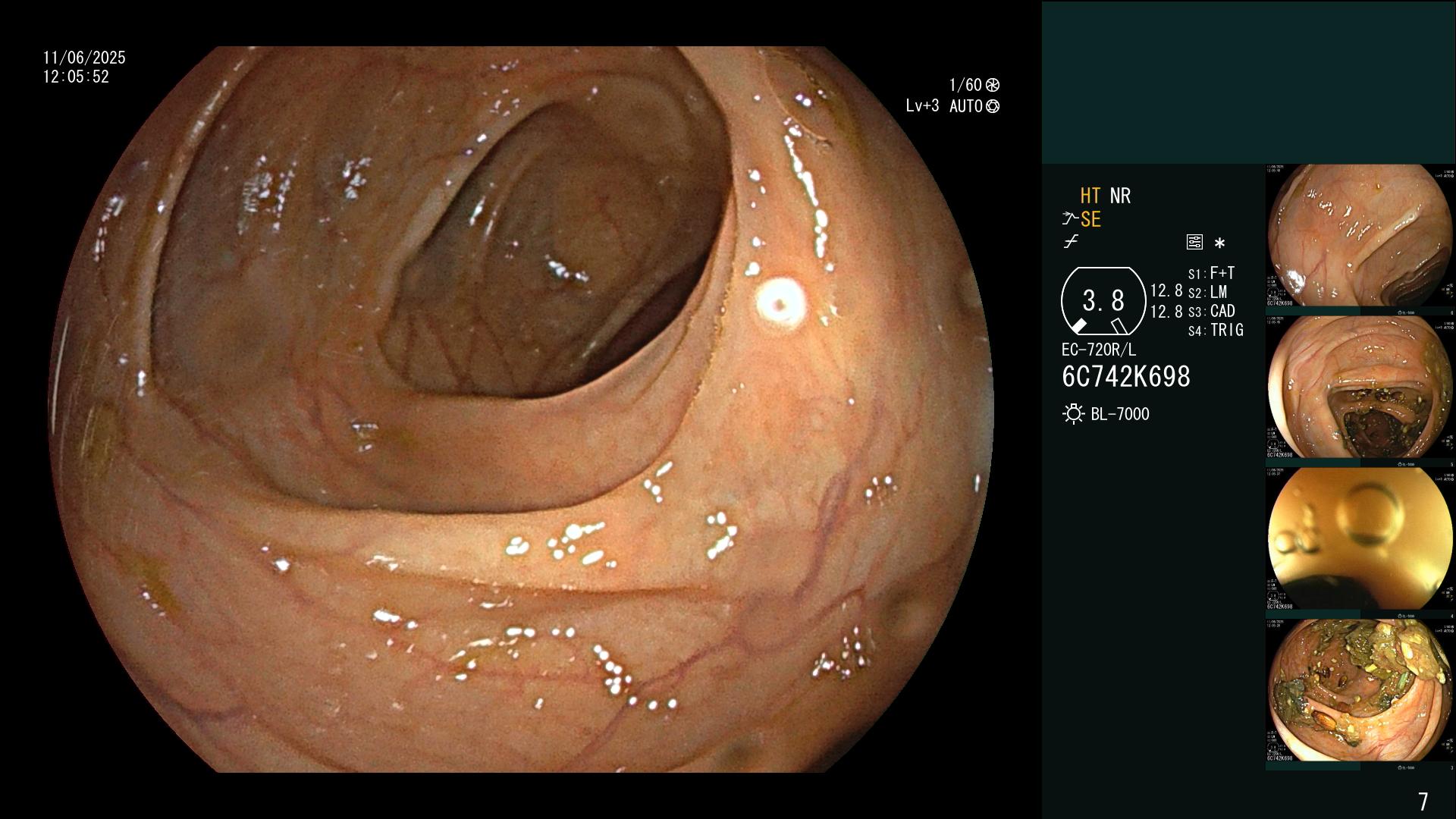Select the S2: LM switch assignment
The image size is (1456, 819).
pyautogui.click(x=1208, y=292)
